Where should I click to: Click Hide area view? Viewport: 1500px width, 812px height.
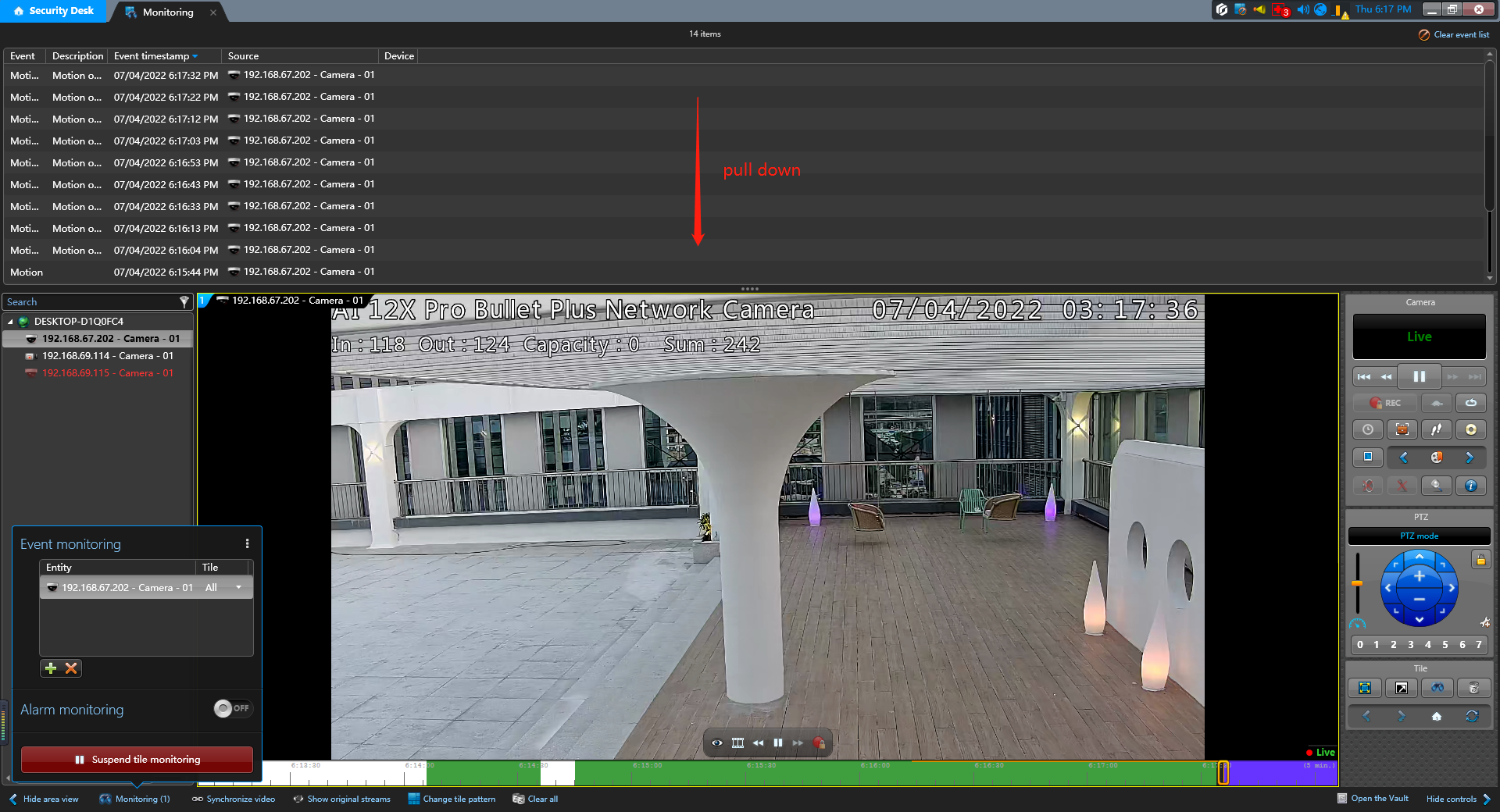[44, 799]
